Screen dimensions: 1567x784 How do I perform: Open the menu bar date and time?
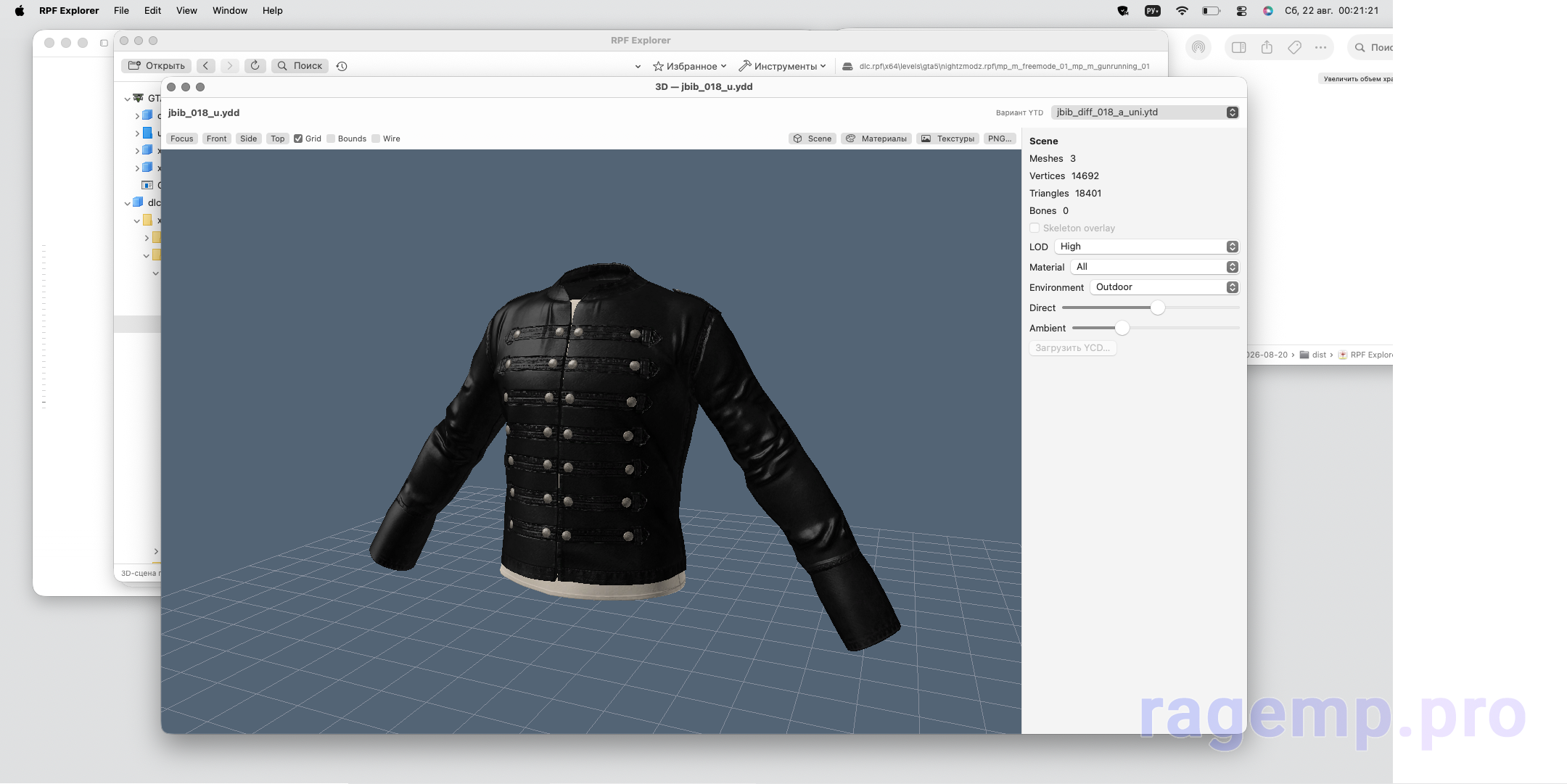[1331, 11]
